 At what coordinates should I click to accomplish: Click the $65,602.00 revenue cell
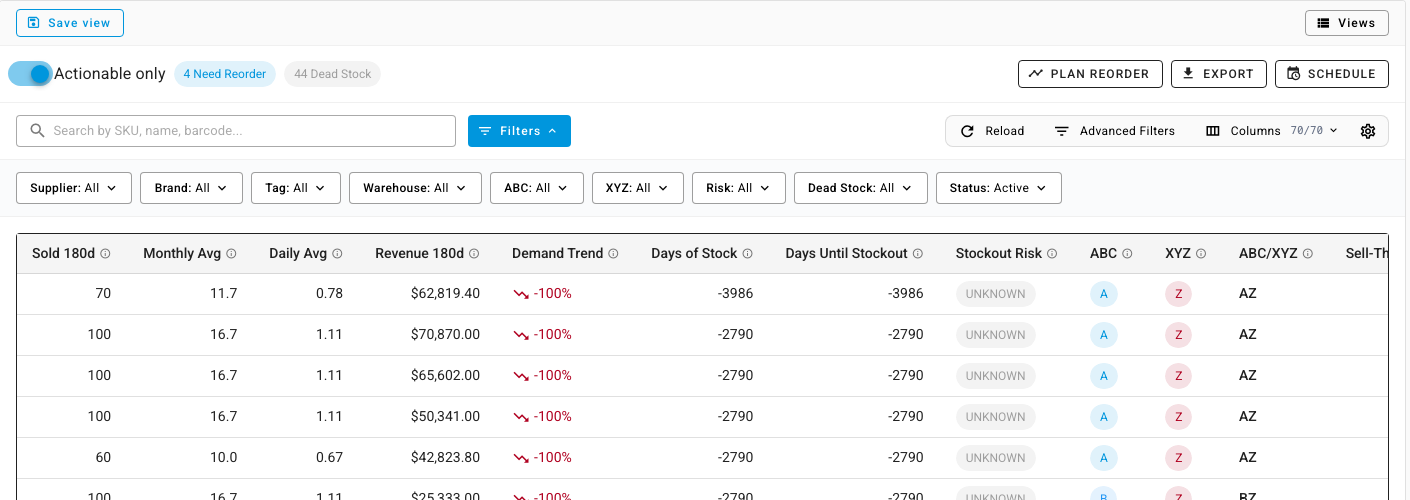coord(445,376)
